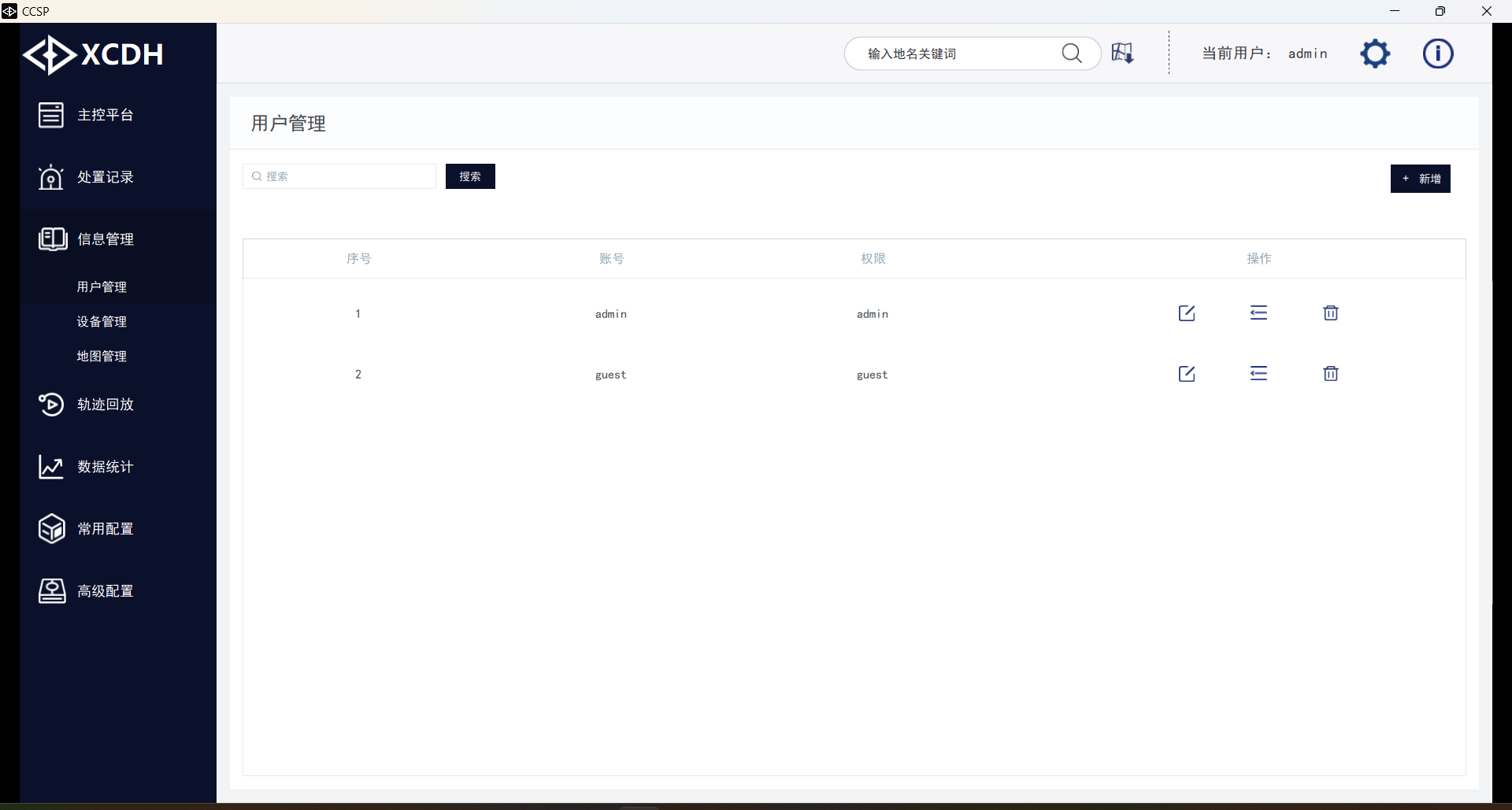Select 设备管理 submenu item

click(102, 322)
